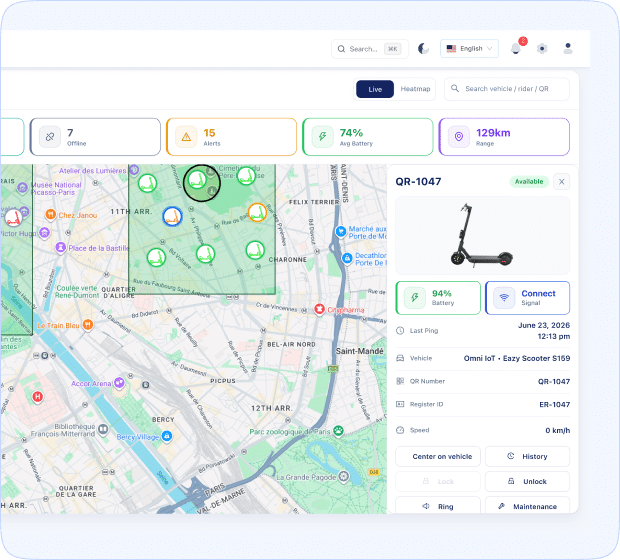The height and width of the screenshot is (560, 620).
Task: Open the user profile icon
Action: point(568,48)
